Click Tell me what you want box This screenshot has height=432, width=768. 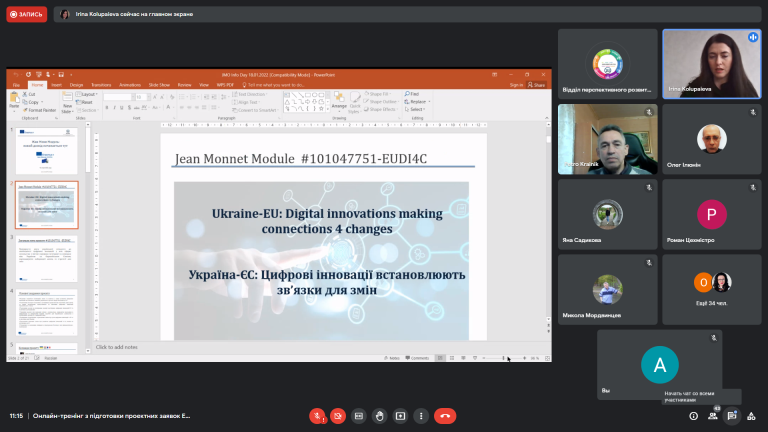(274, 85)
